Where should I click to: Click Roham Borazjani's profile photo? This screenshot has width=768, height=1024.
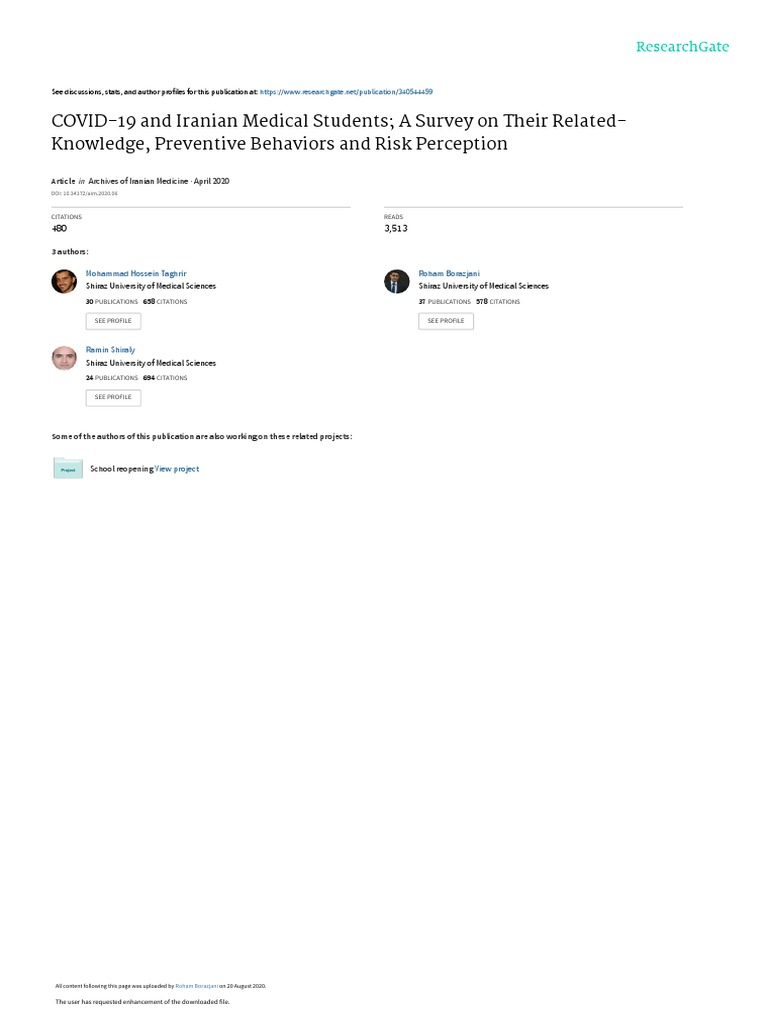pyautogui.click(x=396, y=281)
